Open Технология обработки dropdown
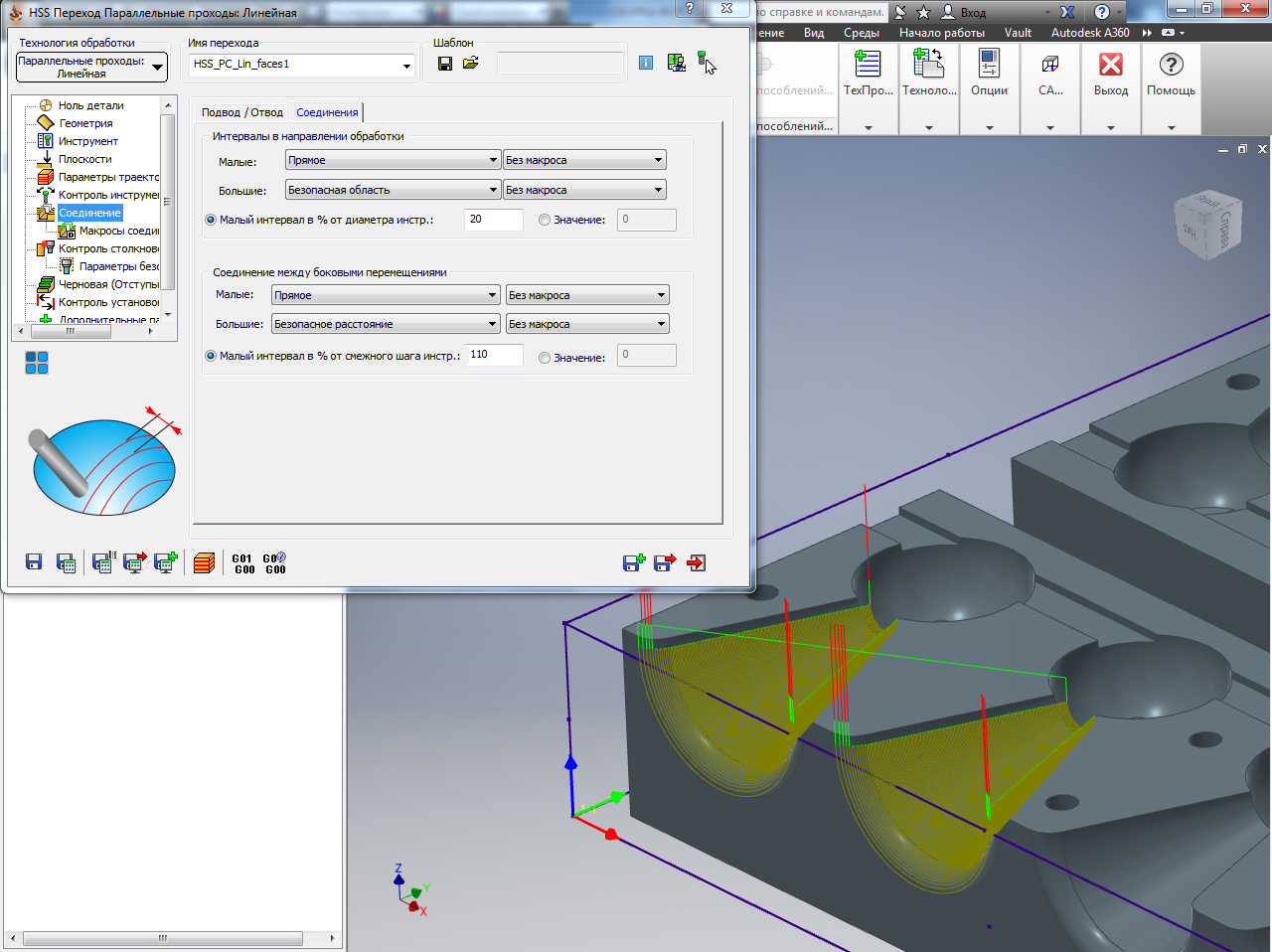 point(92,67)
